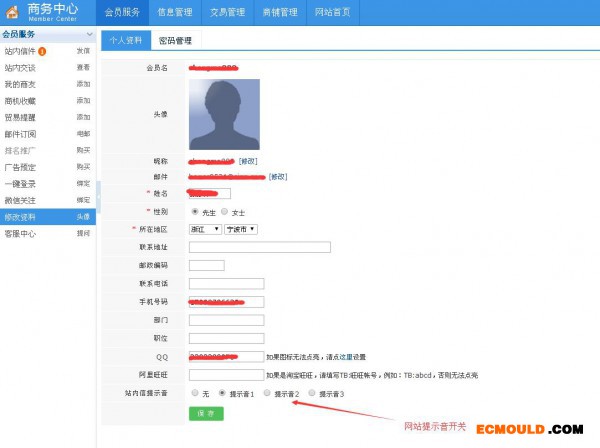Image resolution: width=600 pixels, height=448 pixels.
Task: Click the 联系地址 input field
Action: [259, 247]
